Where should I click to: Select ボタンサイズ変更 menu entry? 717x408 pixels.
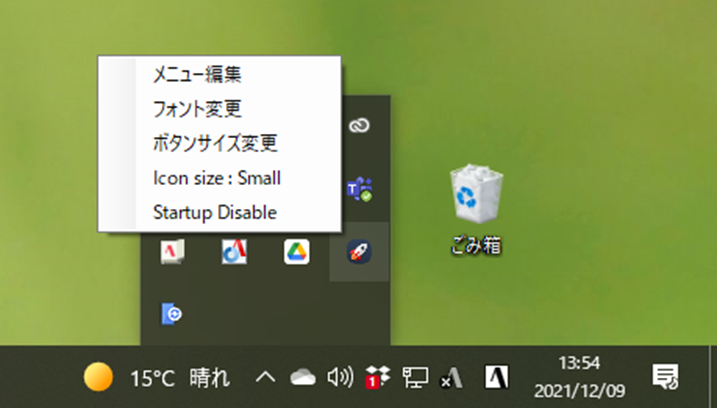214,143
